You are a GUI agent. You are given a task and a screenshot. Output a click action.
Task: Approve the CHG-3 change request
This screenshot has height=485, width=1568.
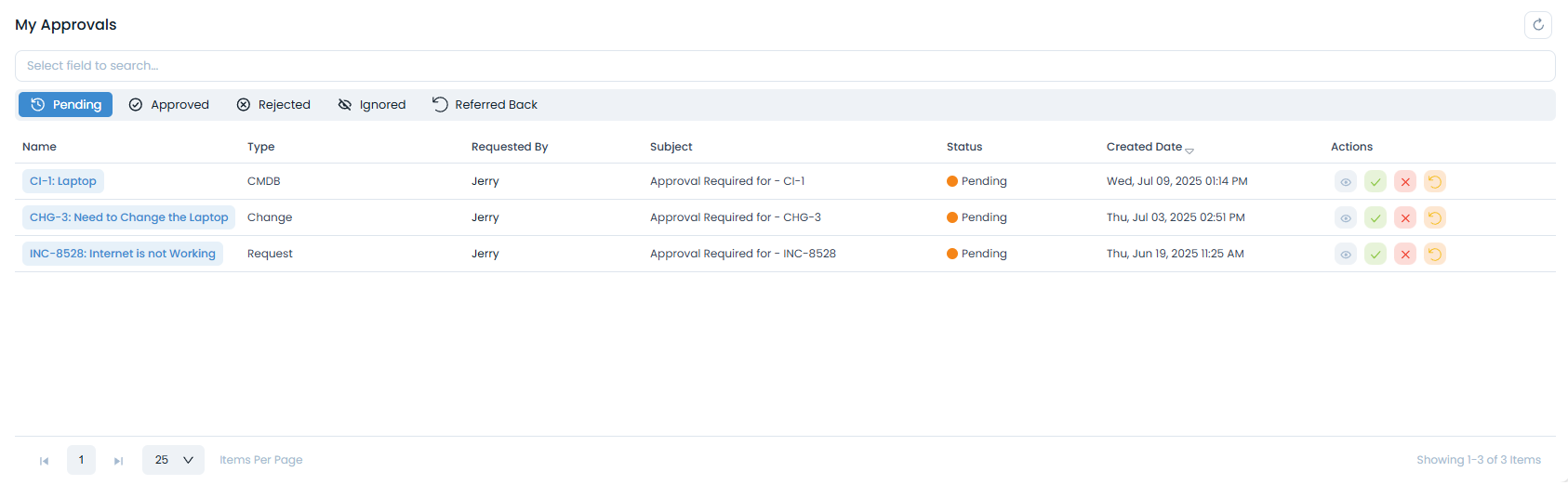[1375, 218]
